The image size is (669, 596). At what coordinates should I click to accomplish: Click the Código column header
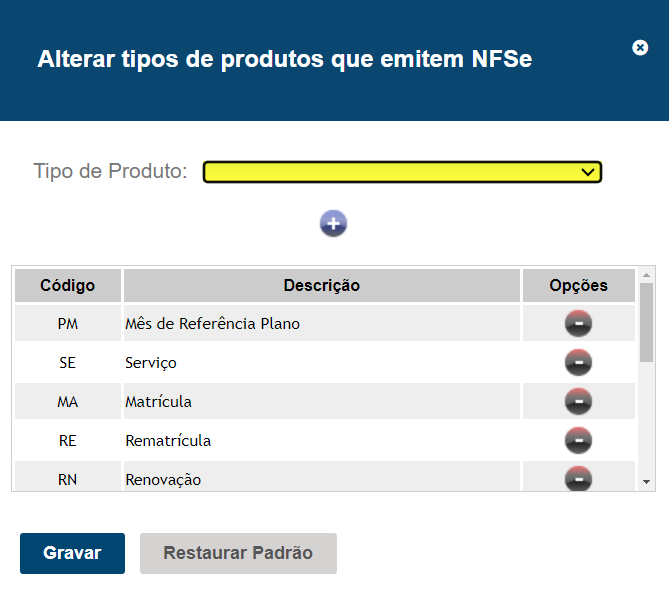point(68,286)
